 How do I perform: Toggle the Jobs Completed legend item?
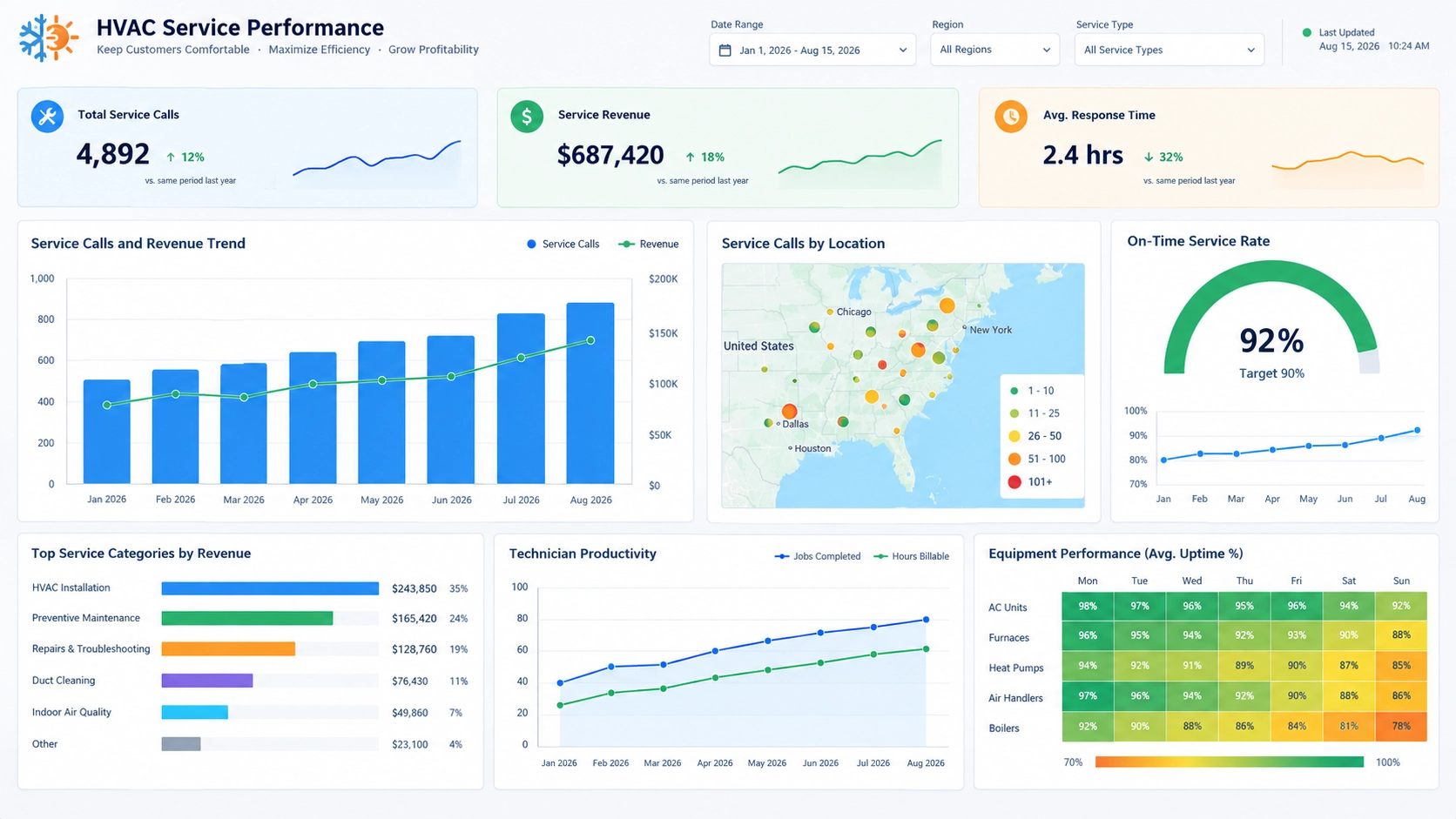coord(818,556)
